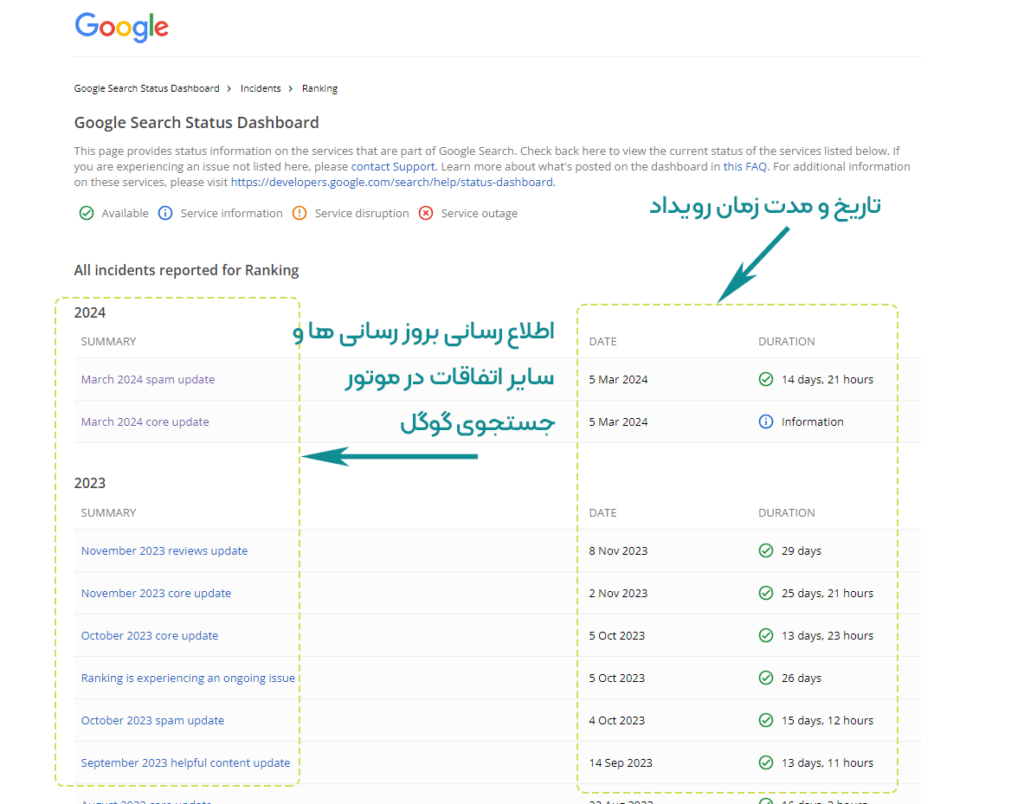Screen dimensions: 1024x804
Task: Open November 2023 reviews update incident
Action: 165,551
